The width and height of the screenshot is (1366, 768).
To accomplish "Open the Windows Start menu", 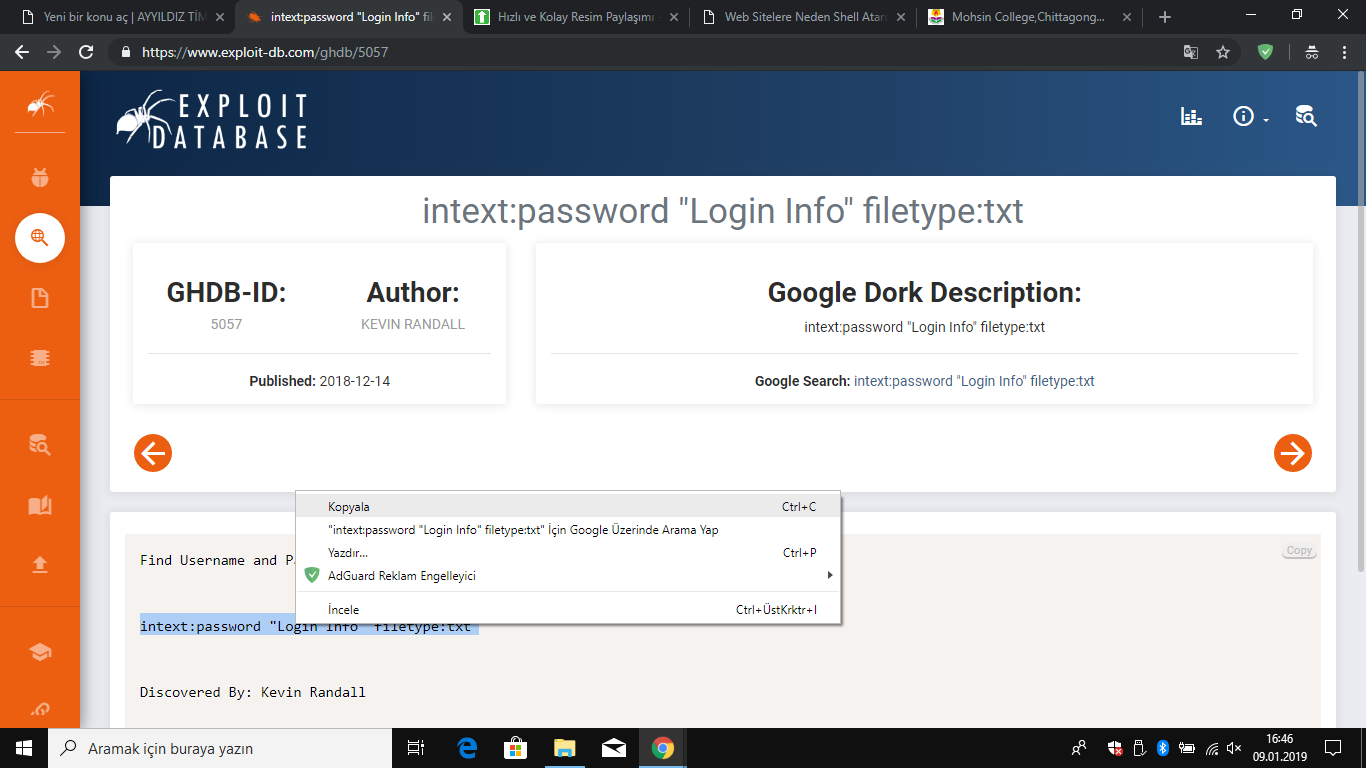I will tap(24, 748).
